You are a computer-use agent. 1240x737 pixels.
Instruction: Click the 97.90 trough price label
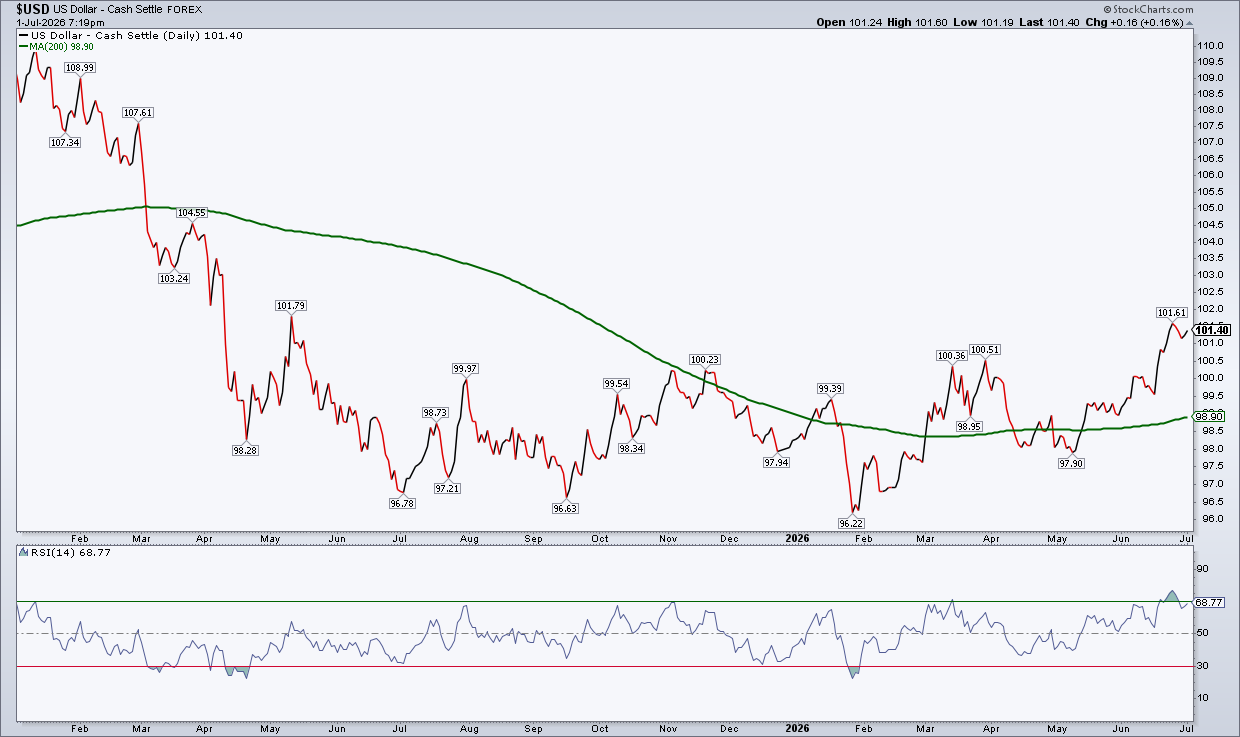tap(1072, 464)
